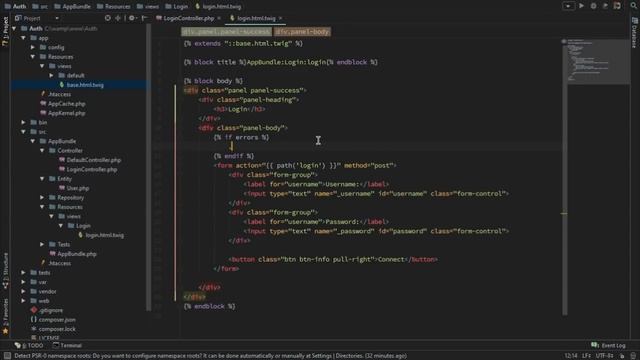Expand the Repository folder
The width and height of the screenshot is (640, 360).
(x=42, y=198)
